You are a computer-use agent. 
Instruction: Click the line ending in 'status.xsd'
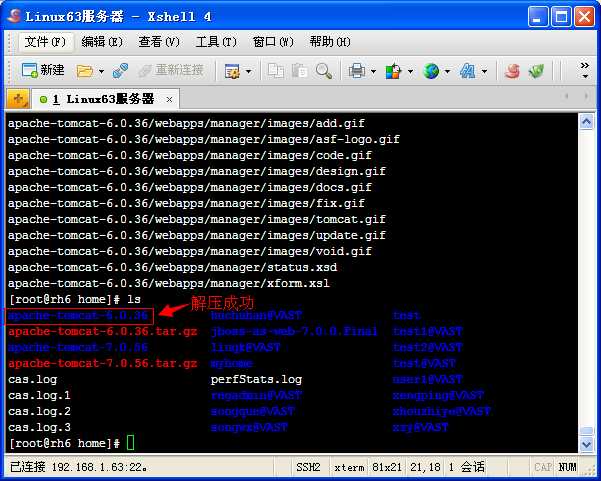(x=172, y=267)
